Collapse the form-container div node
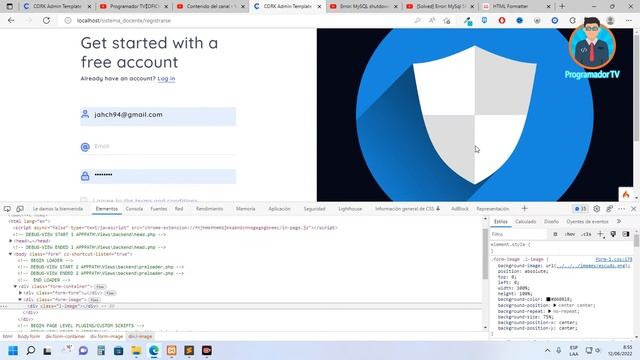 point(16,287)
